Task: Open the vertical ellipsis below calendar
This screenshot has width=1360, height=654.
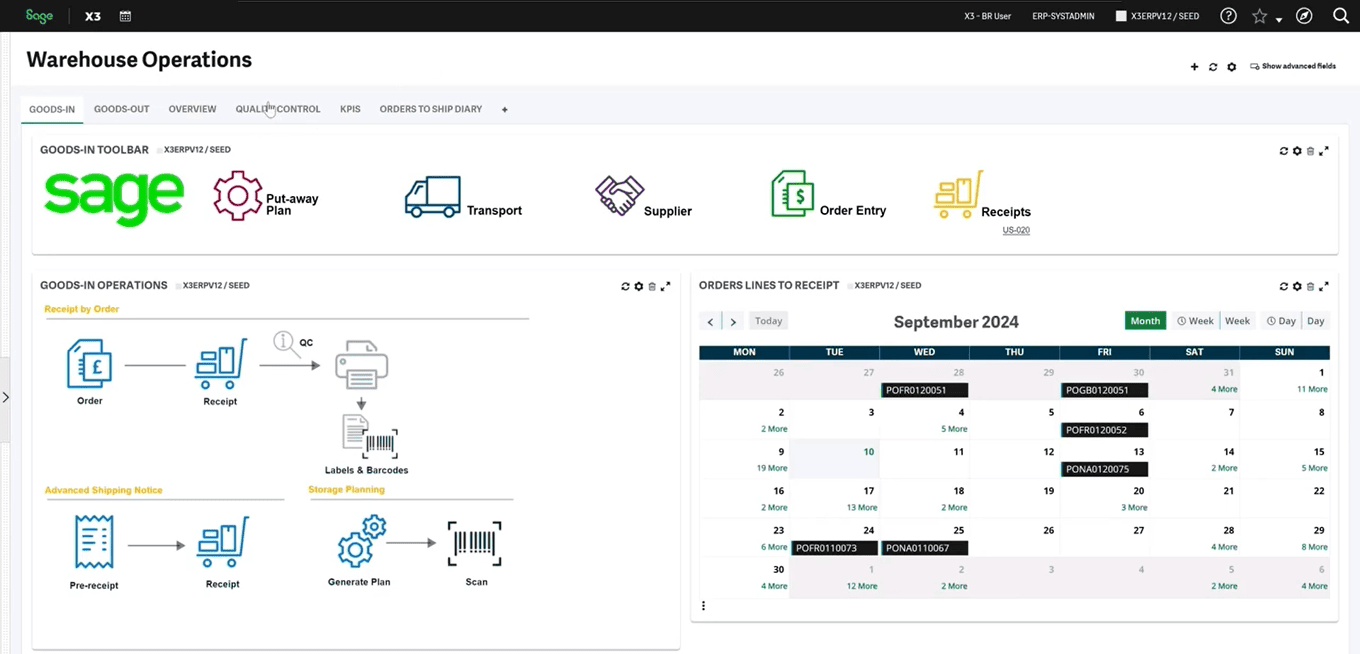Action: (x=703, y=606)
